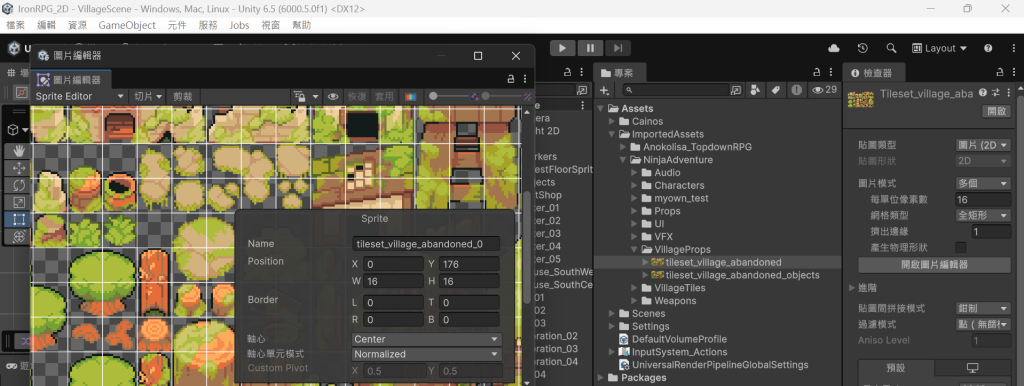Click the search-by-log-type icon in Project panel
This screenshot has width=1024, height=386.
click(x=796, y=89)
